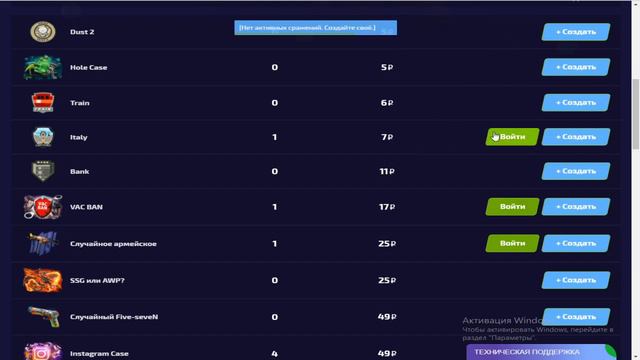This screenshot has width=640, height=360.
Task: Create a battle for Hole Case
Action: pos(576,67)
